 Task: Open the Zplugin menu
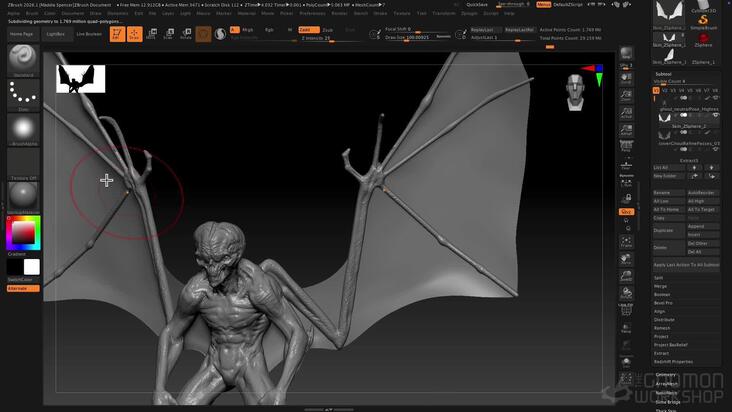(x=469, y=13)
